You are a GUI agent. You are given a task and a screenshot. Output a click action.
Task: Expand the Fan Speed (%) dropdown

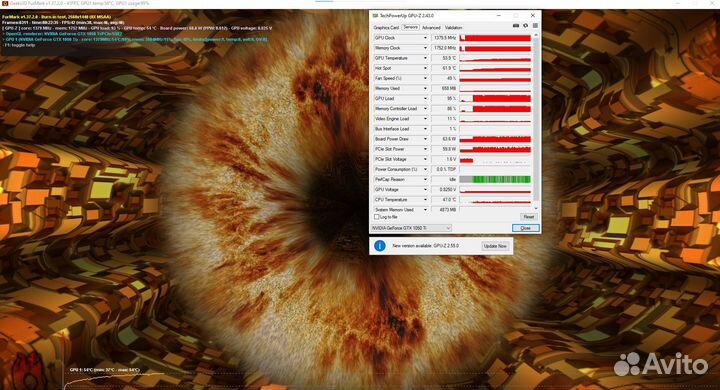(x=425, y=78)
